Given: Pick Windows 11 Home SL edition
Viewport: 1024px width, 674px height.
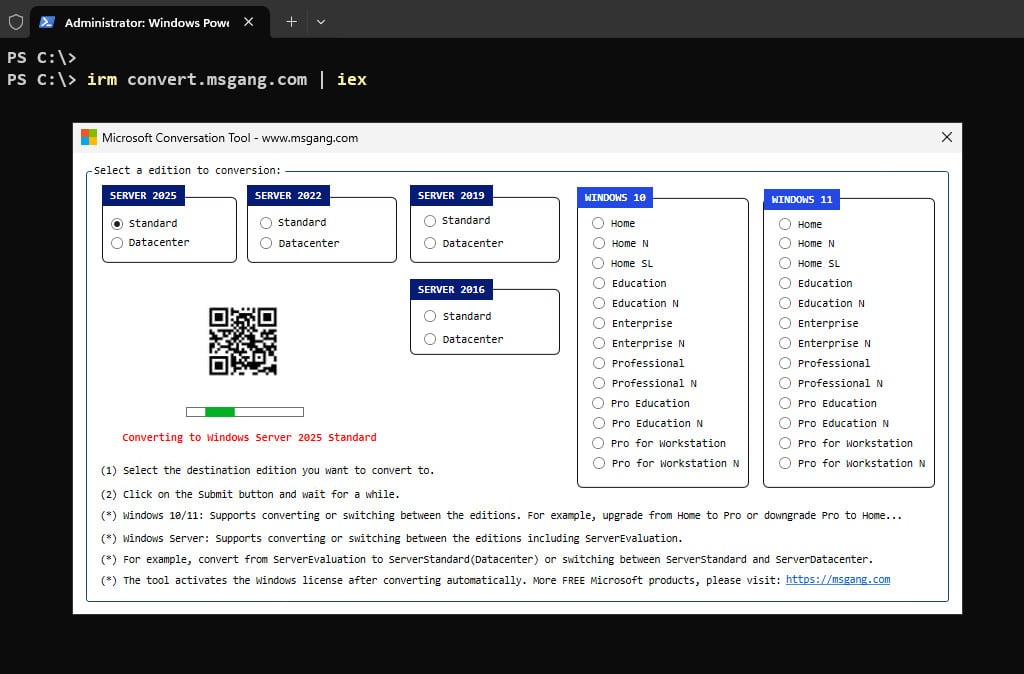Looking at the screenshot, I should [x=785, y=263].
